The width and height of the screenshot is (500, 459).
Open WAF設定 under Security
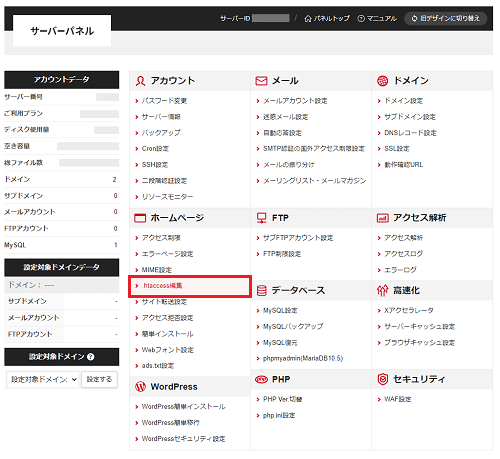click(x=398, y=399)
